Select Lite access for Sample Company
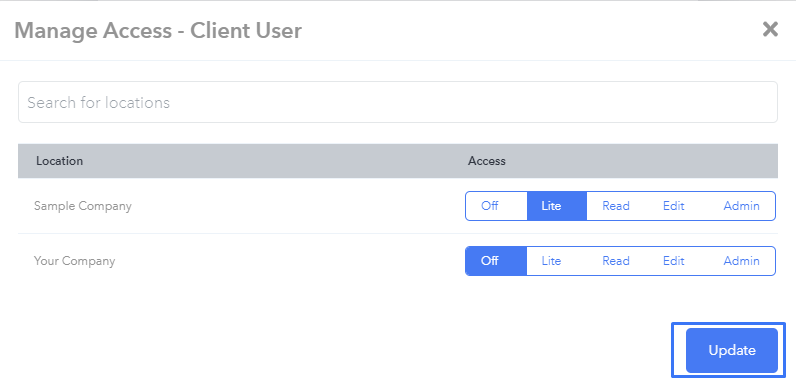This screenshot has height=381, width=796. pos(557,206)
